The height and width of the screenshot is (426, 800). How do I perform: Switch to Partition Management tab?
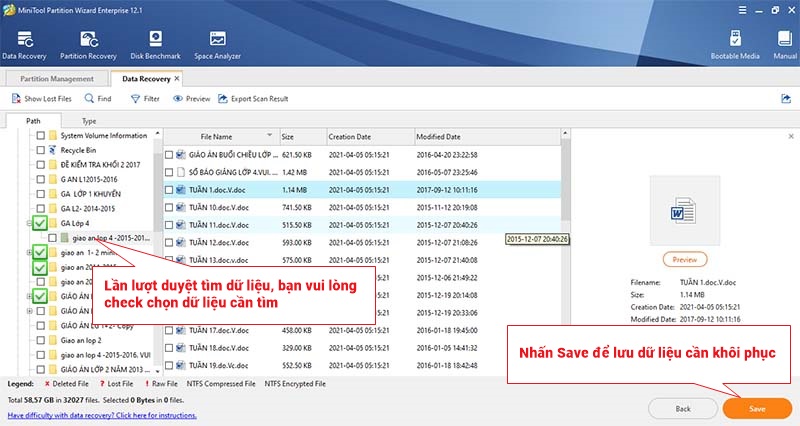pyautogui.click(x=57, y=79)
